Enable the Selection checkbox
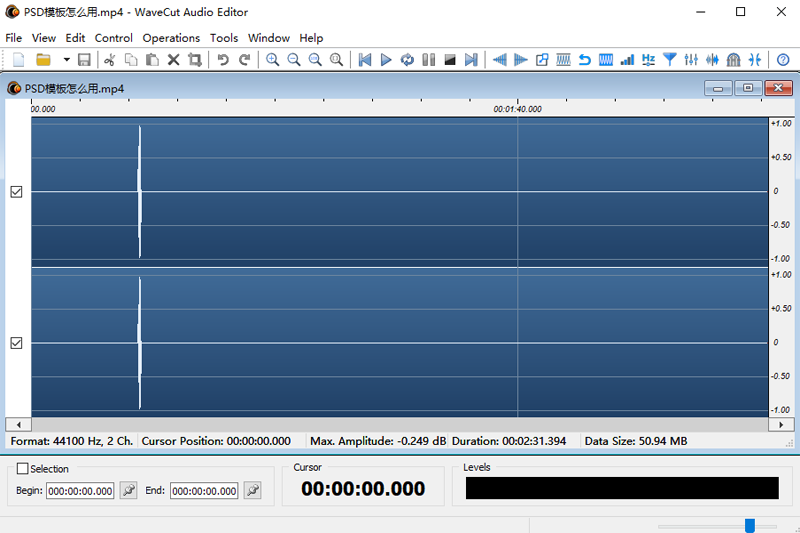800x533 pixels. 23,468
